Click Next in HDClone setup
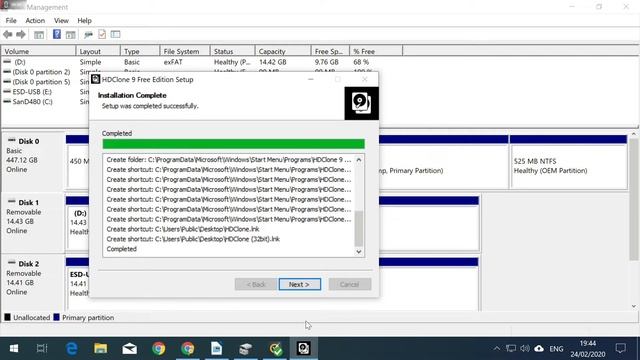 (300, 284)
